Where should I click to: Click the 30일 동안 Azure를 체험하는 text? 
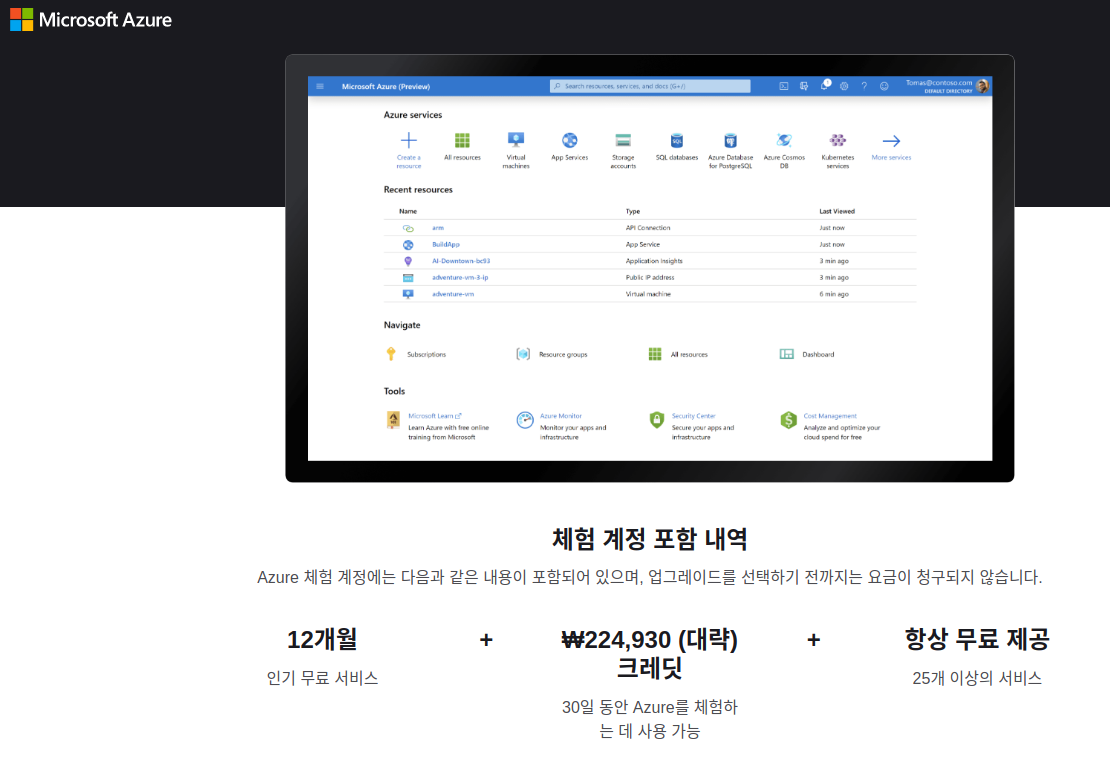coord(650,719)
